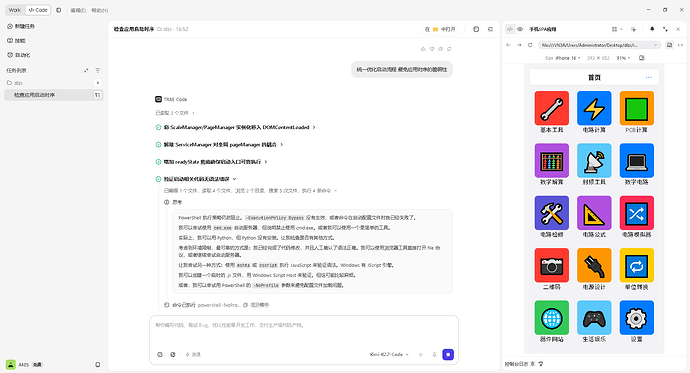Open the Edit menu in the title bar

(x=78, y=10)
